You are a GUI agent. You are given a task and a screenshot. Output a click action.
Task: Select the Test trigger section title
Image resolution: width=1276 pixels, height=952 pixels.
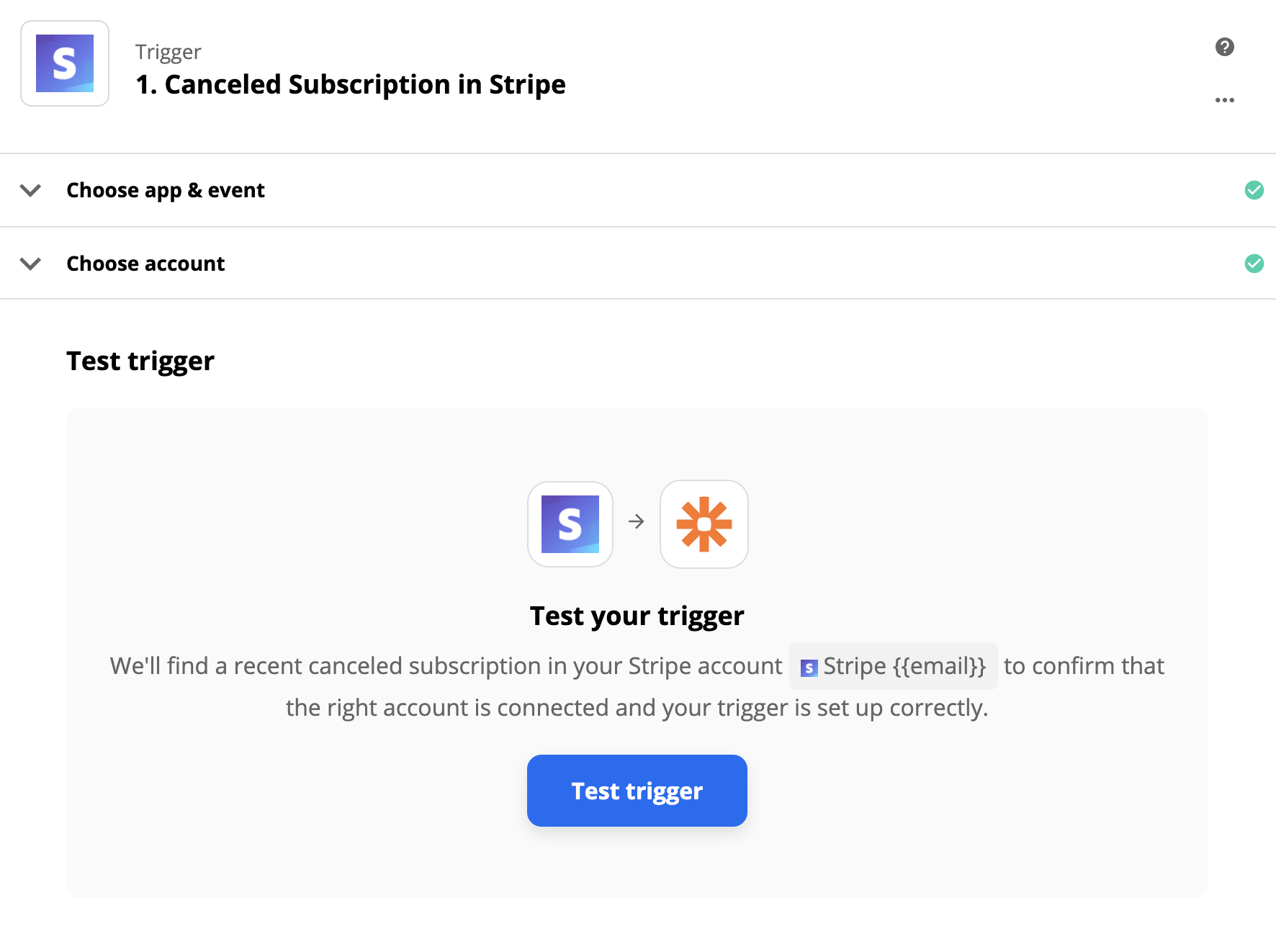(x=140, y=360)
